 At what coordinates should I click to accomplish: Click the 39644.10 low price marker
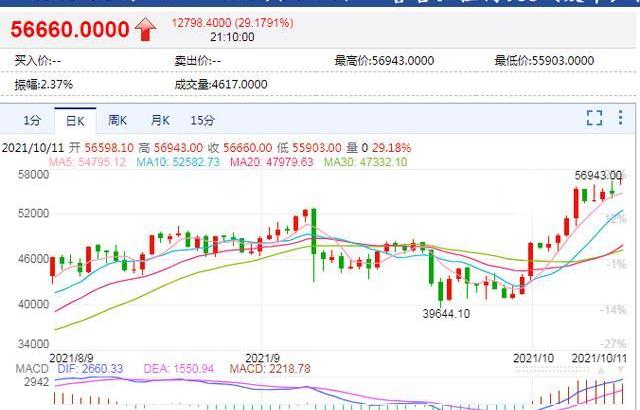[445, 314]
